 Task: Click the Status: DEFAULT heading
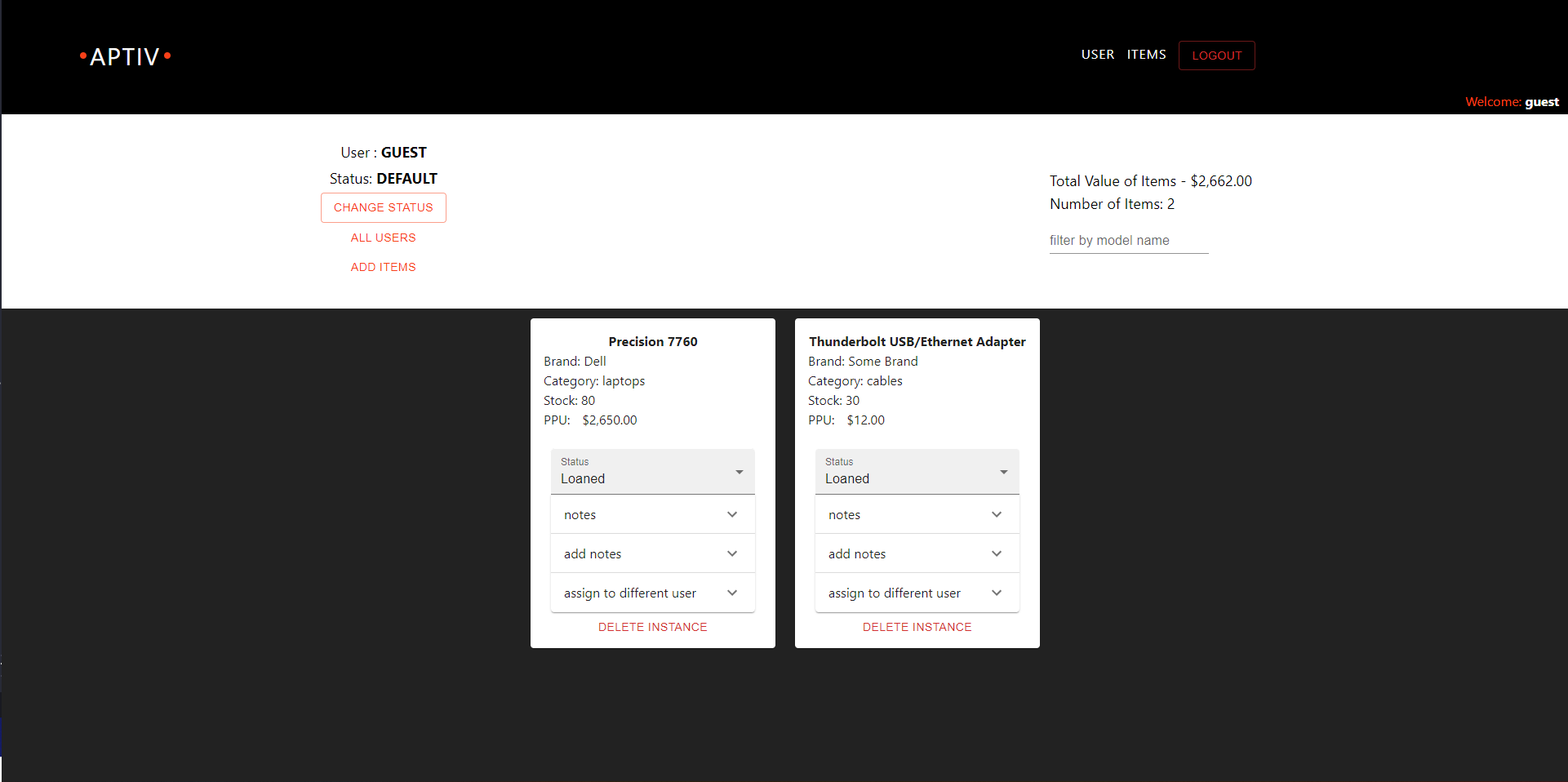[x=384, y=179]
